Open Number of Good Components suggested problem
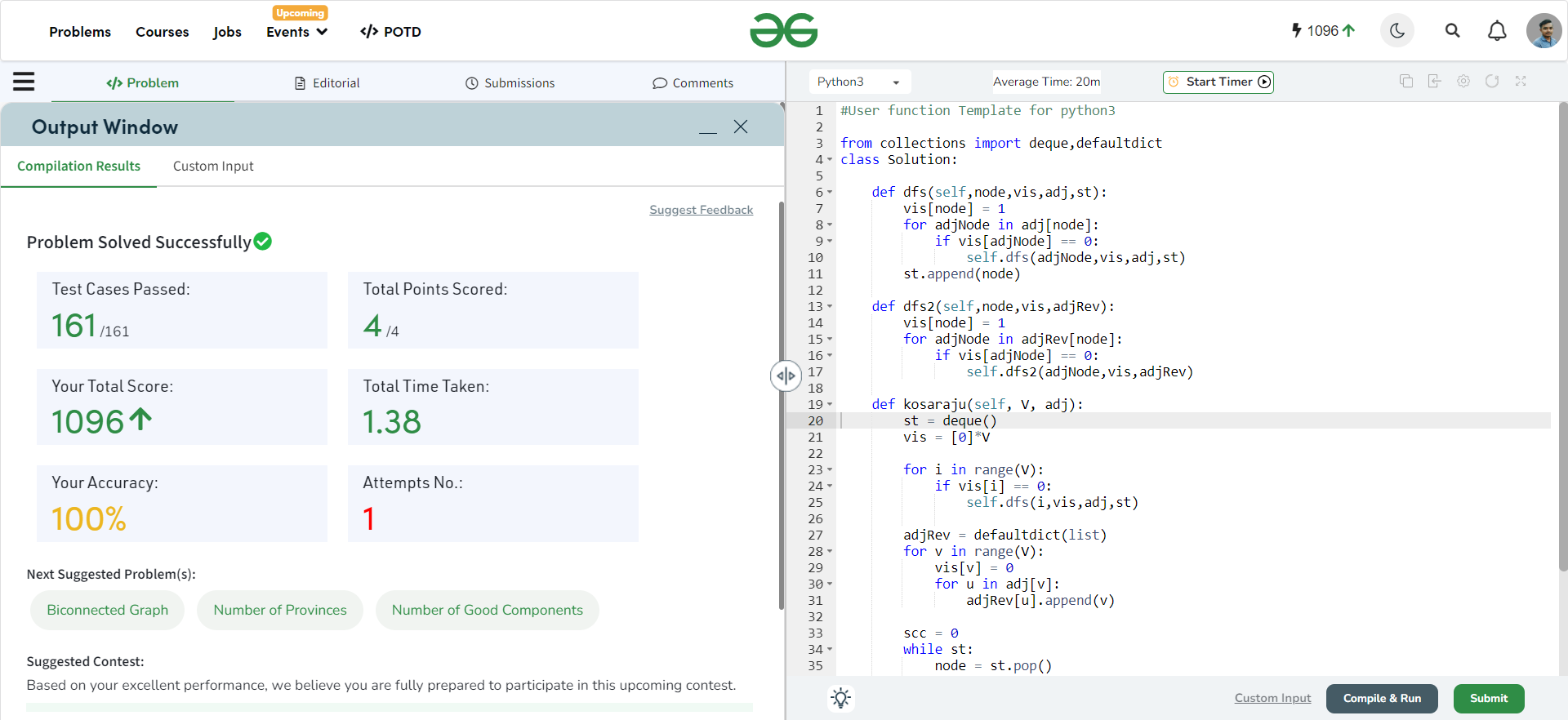 [488, 610]
